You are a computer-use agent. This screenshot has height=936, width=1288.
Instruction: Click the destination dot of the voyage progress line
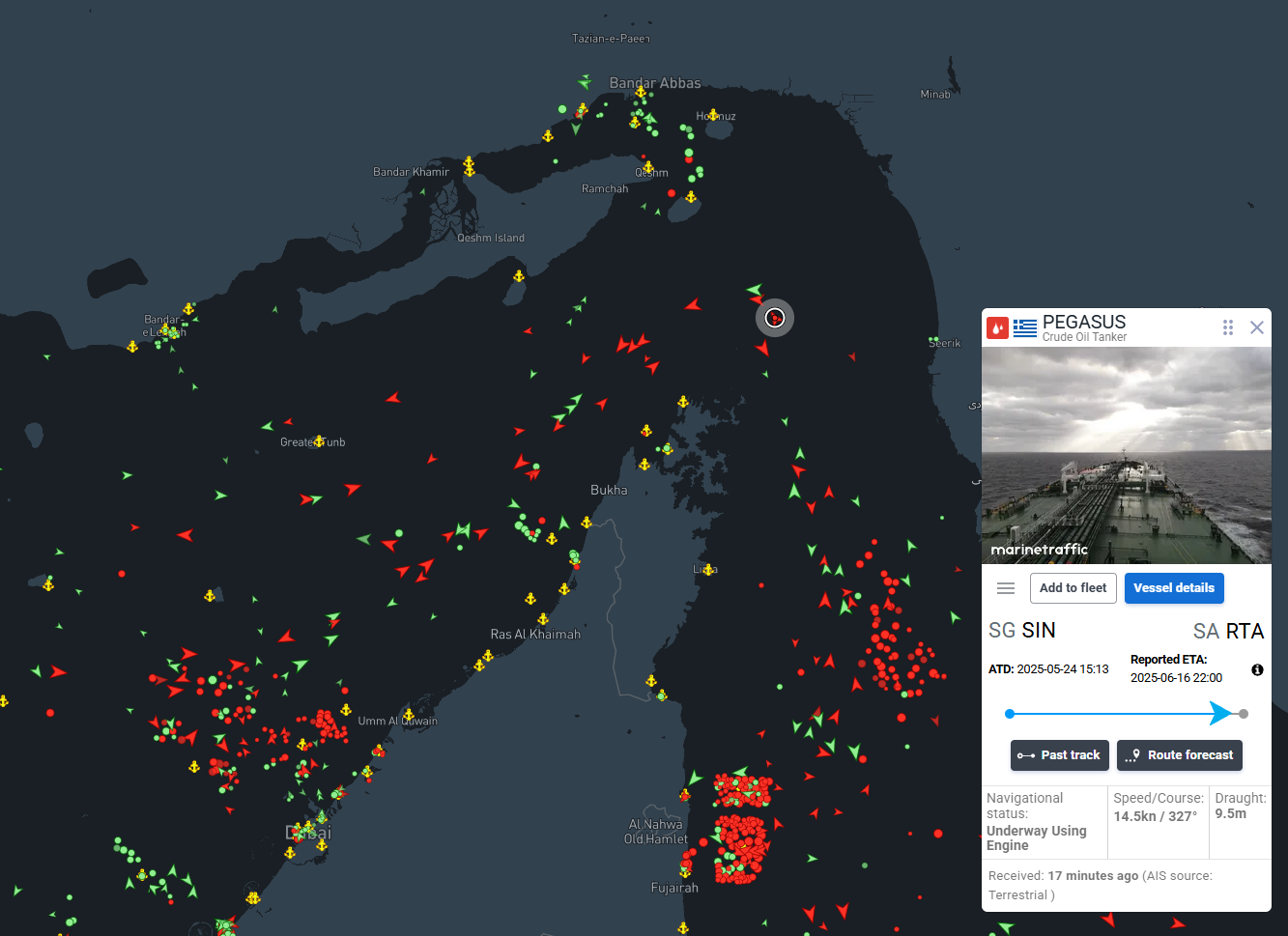pos(1244,714)
